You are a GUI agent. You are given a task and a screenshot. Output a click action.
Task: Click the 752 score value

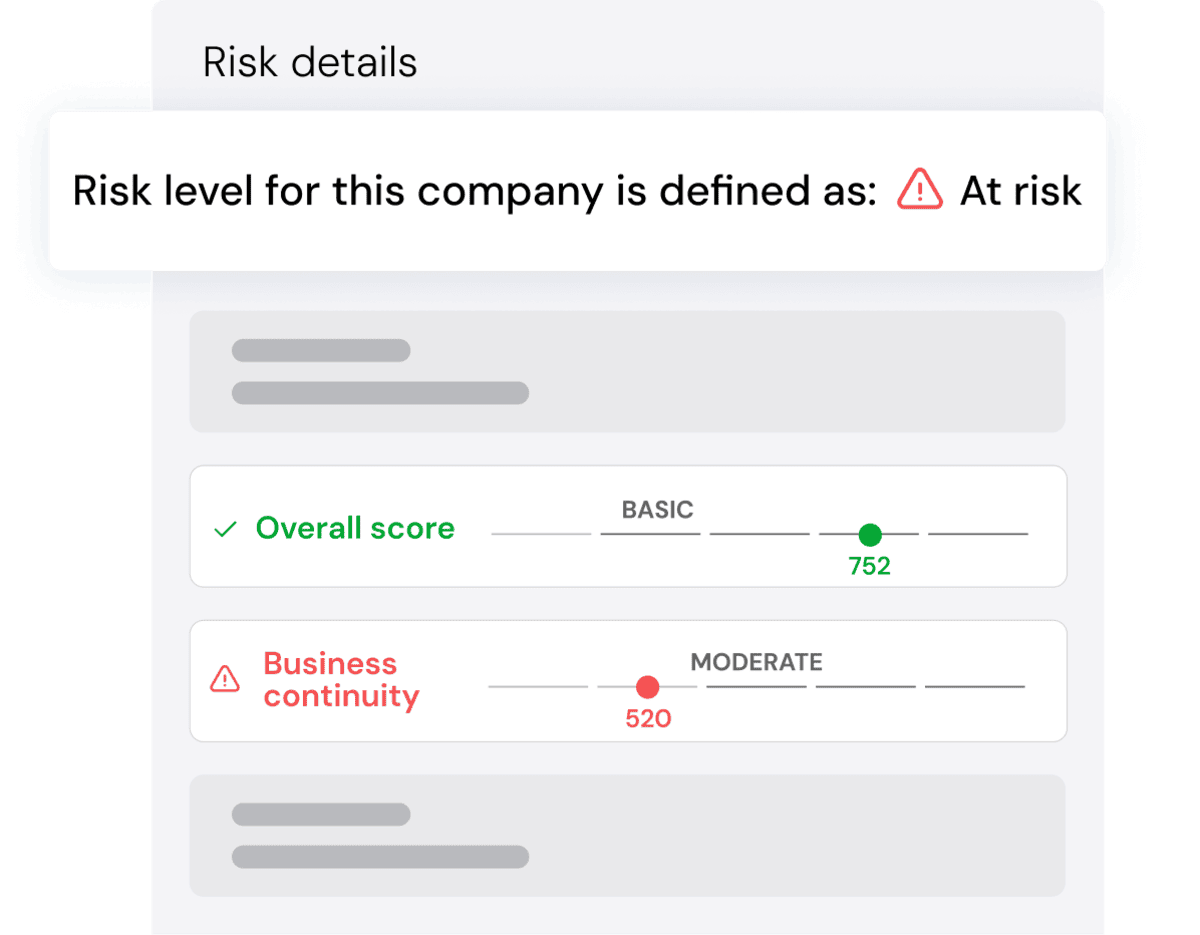[x=869, y=566]
